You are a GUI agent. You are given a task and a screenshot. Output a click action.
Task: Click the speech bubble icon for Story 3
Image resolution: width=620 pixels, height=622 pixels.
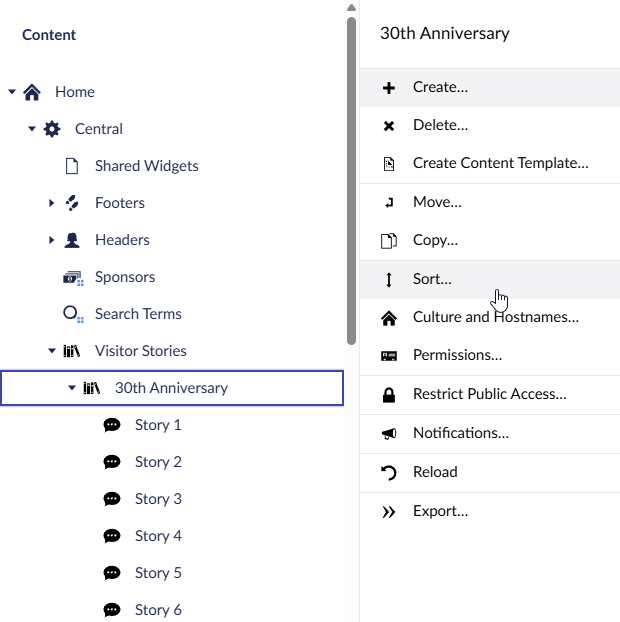tap(112, 499)
